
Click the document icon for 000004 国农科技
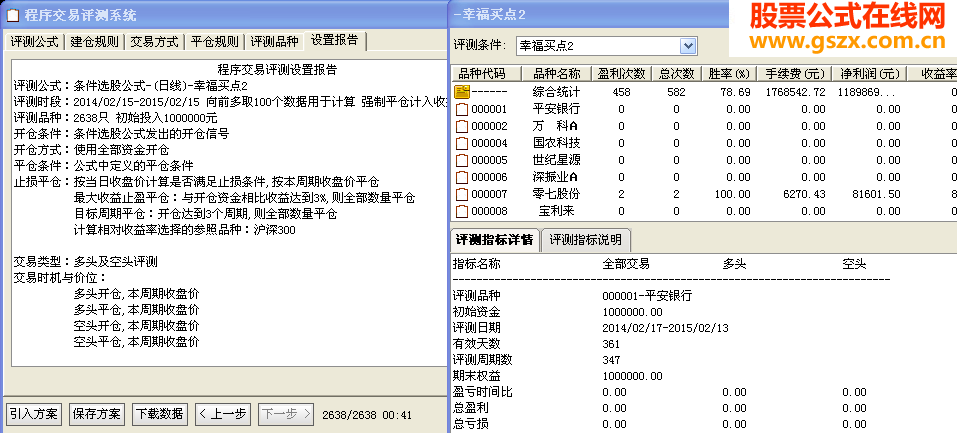pyautogui.click(x=462, y=144)
